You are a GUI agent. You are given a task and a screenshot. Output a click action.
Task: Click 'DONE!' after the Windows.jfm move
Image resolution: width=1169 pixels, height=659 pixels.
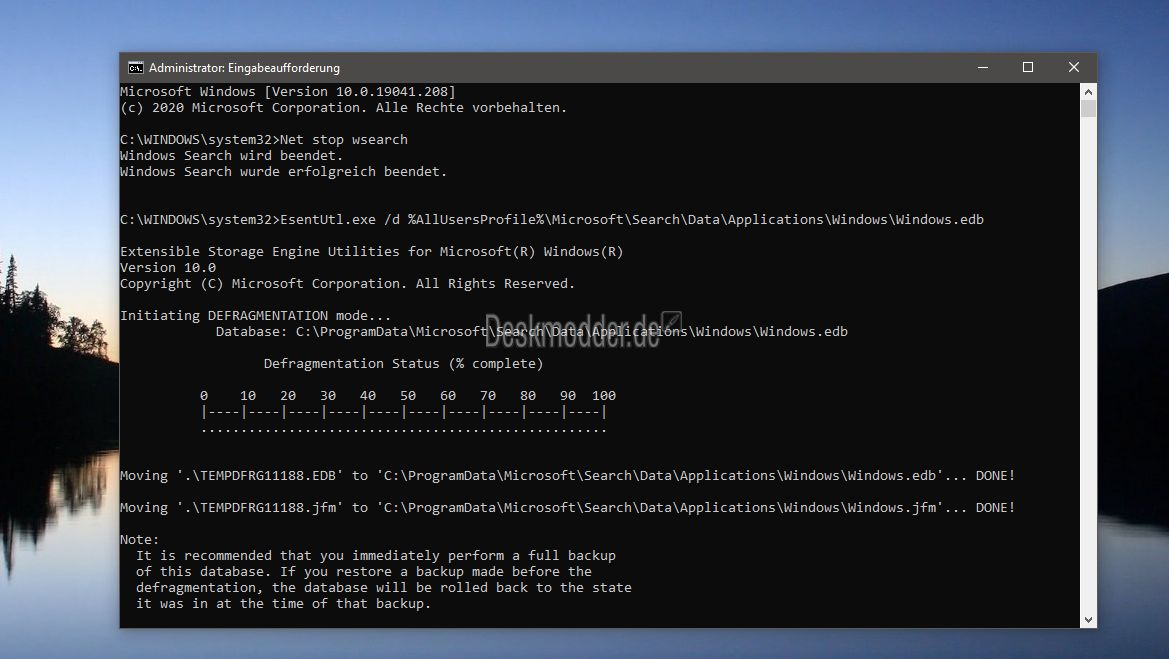pos(995,508)
